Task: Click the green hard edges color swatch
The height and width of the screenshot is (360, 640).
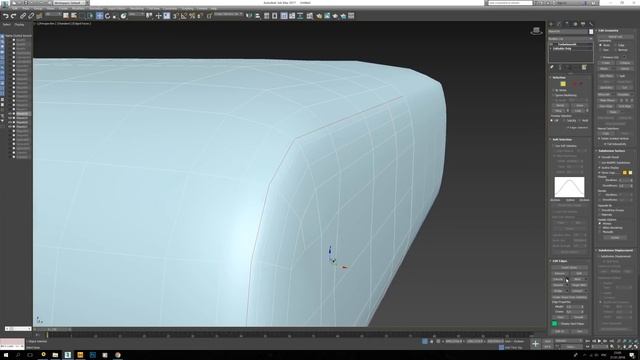Action: [x=555, y=324]
